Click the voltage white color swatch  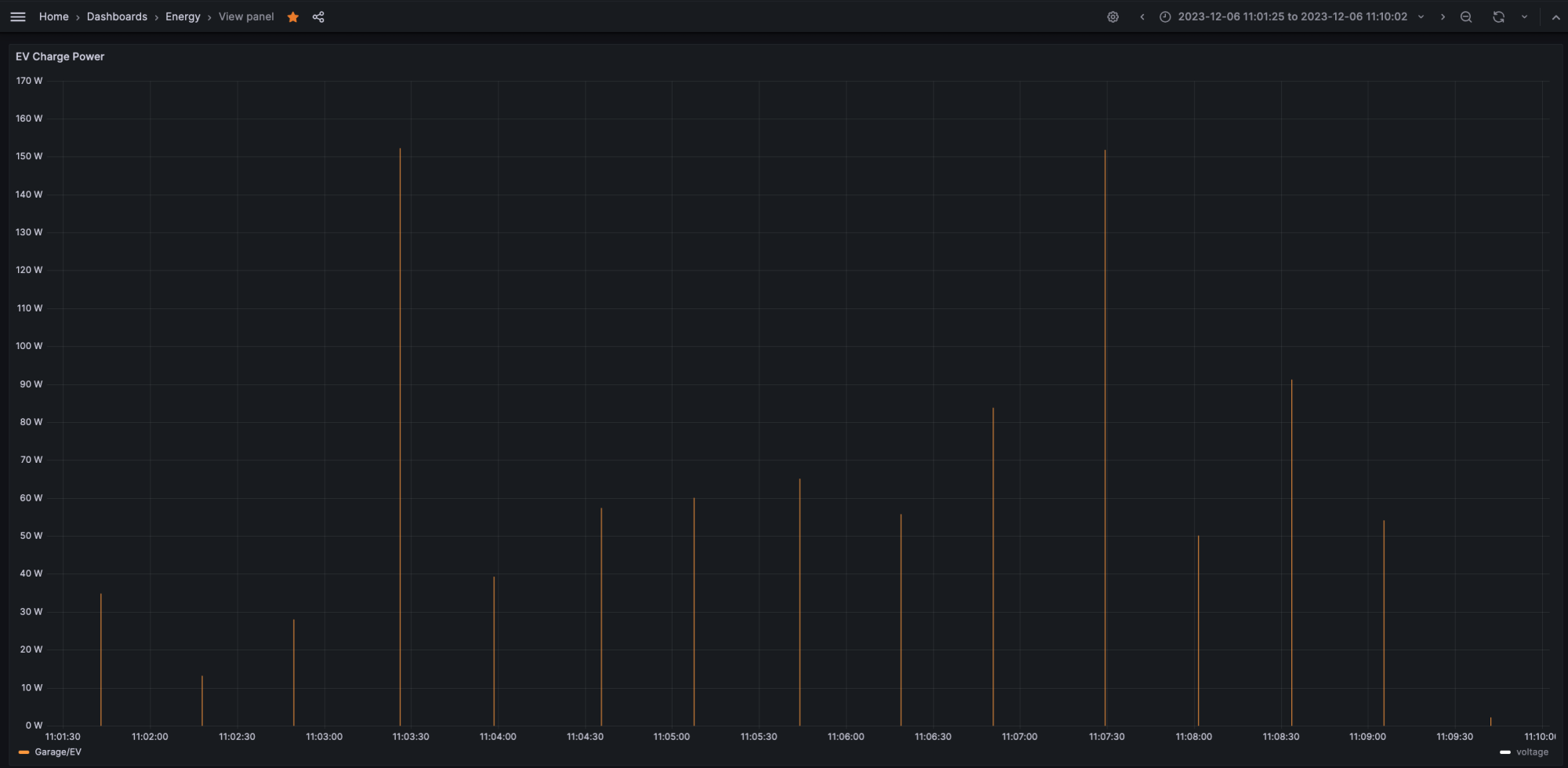pyautogui.click(x=1504, y=752)
